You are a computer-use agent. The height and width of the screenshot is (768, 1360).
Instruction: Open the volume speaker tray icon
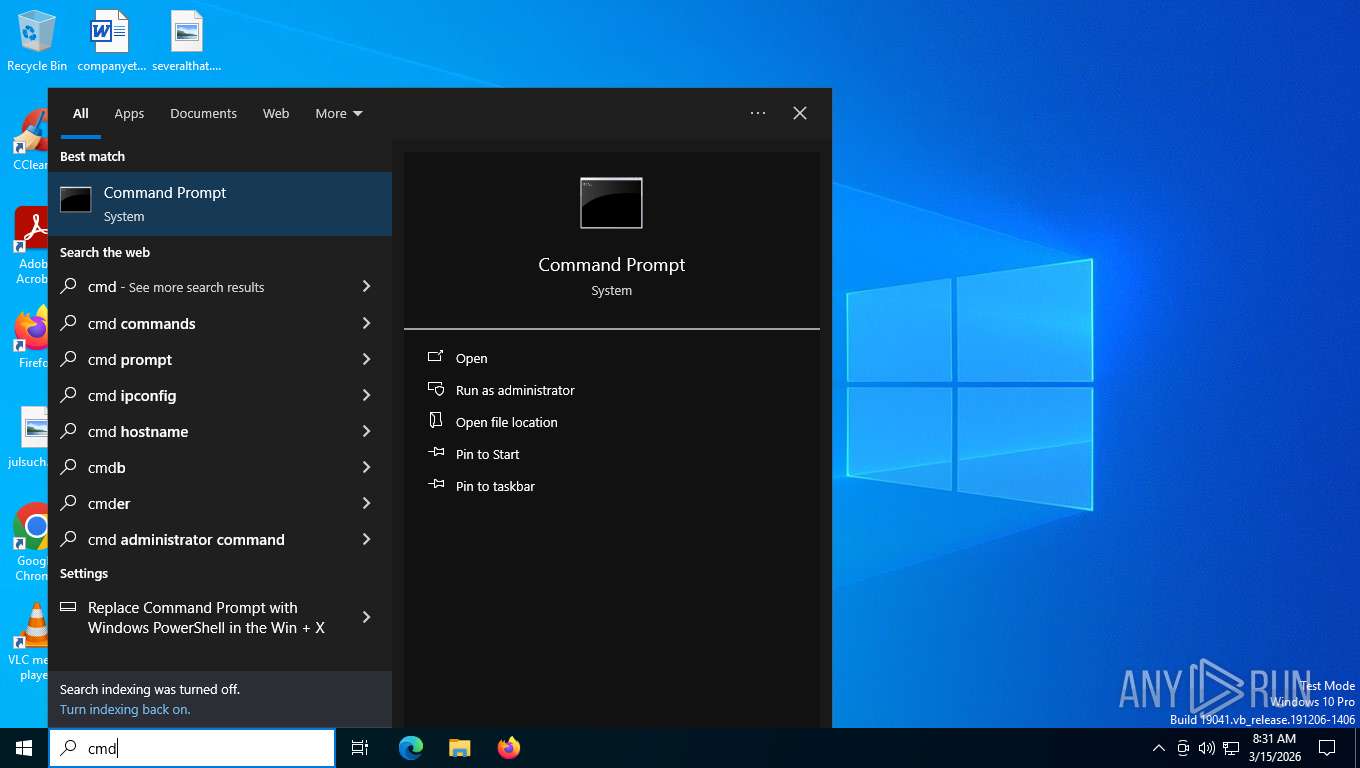pyautogui.click(x=1206, y=748)
